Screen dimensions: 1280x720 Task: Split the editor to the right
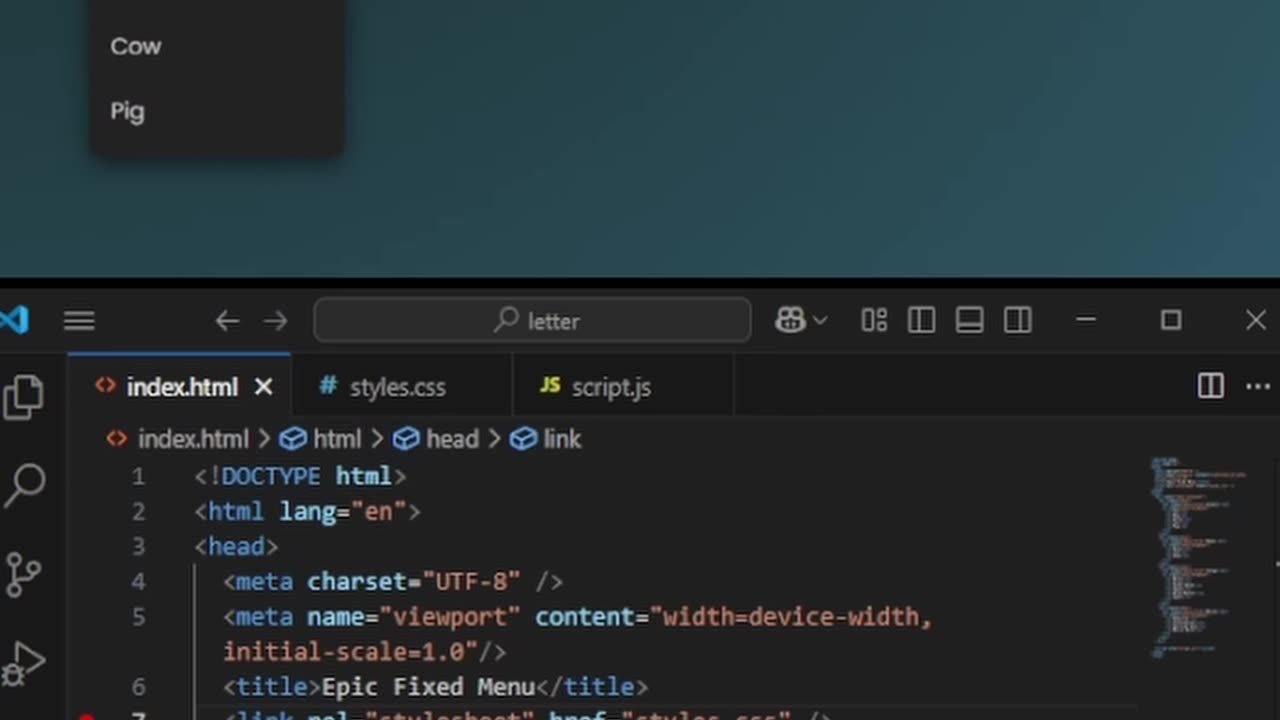click(x=1210, y=386)
